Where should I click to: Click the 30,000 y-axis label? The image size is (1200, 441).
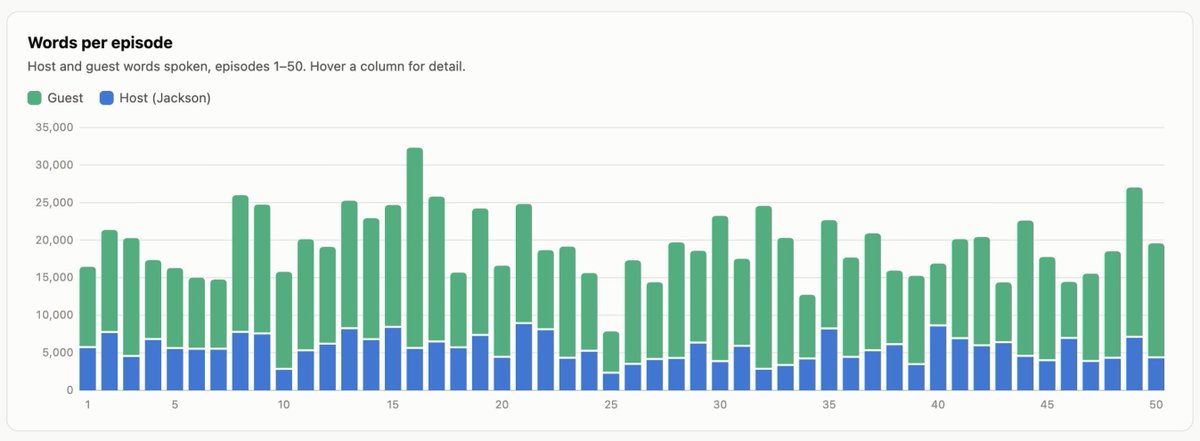pos(55,165)
